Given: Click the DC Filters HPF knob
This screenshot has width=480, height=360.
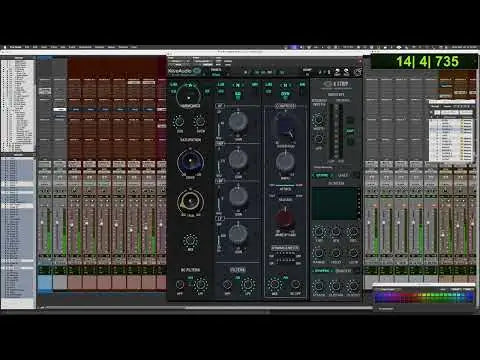Looking at the screenshot, I should point(180,285).
